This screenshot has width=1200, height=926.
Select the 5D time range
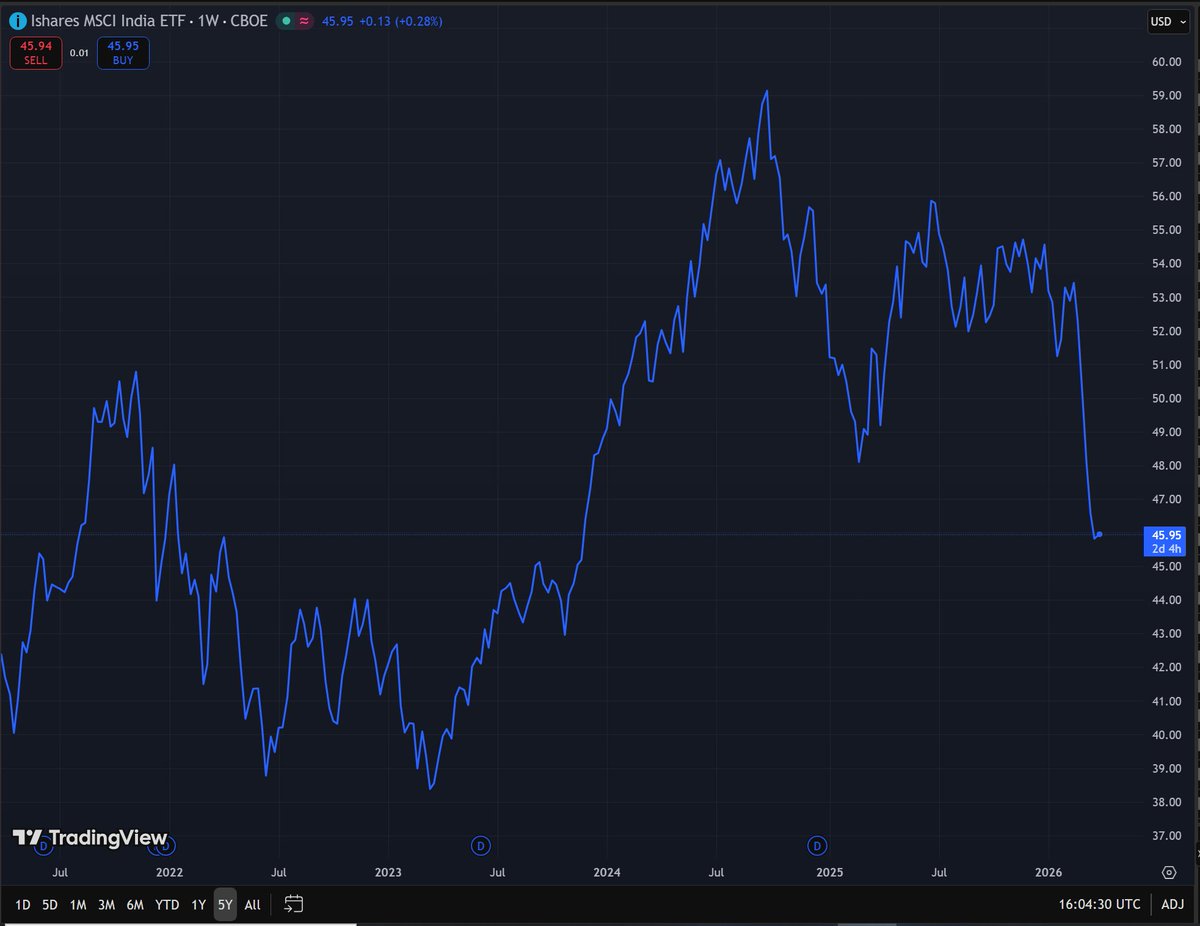[x=50, y=904]
